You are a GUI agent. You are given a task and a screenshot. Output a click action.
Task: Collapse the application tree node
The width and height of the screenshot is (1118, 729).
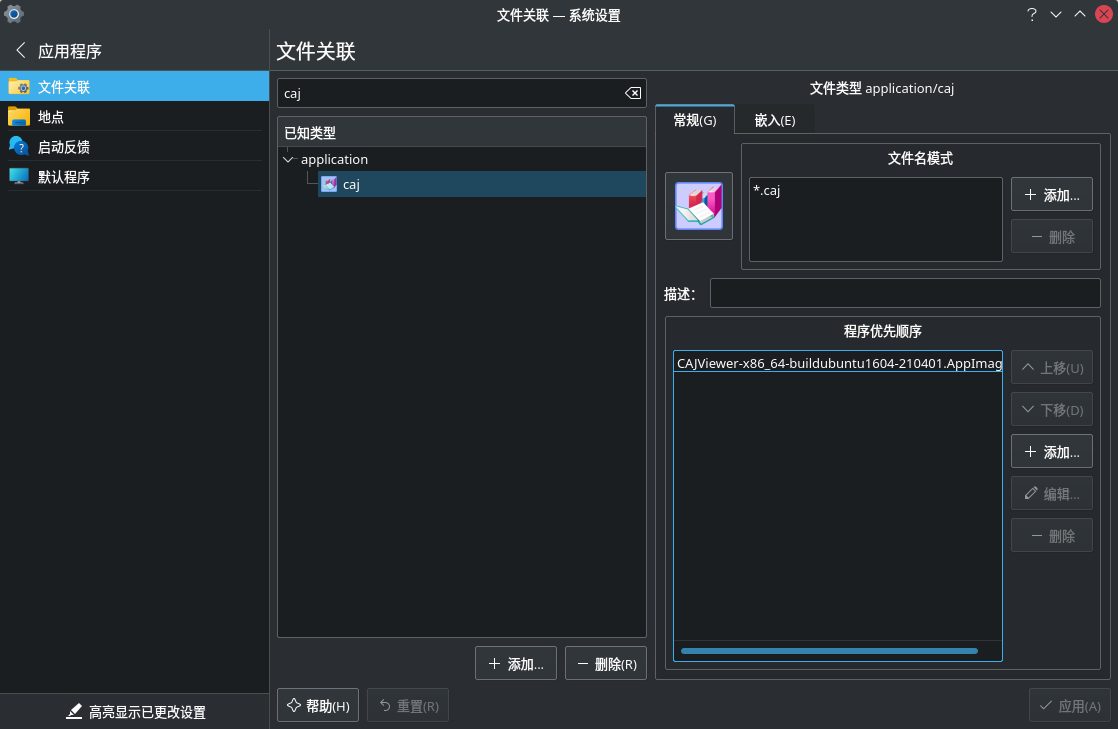[x=288, y=159]
